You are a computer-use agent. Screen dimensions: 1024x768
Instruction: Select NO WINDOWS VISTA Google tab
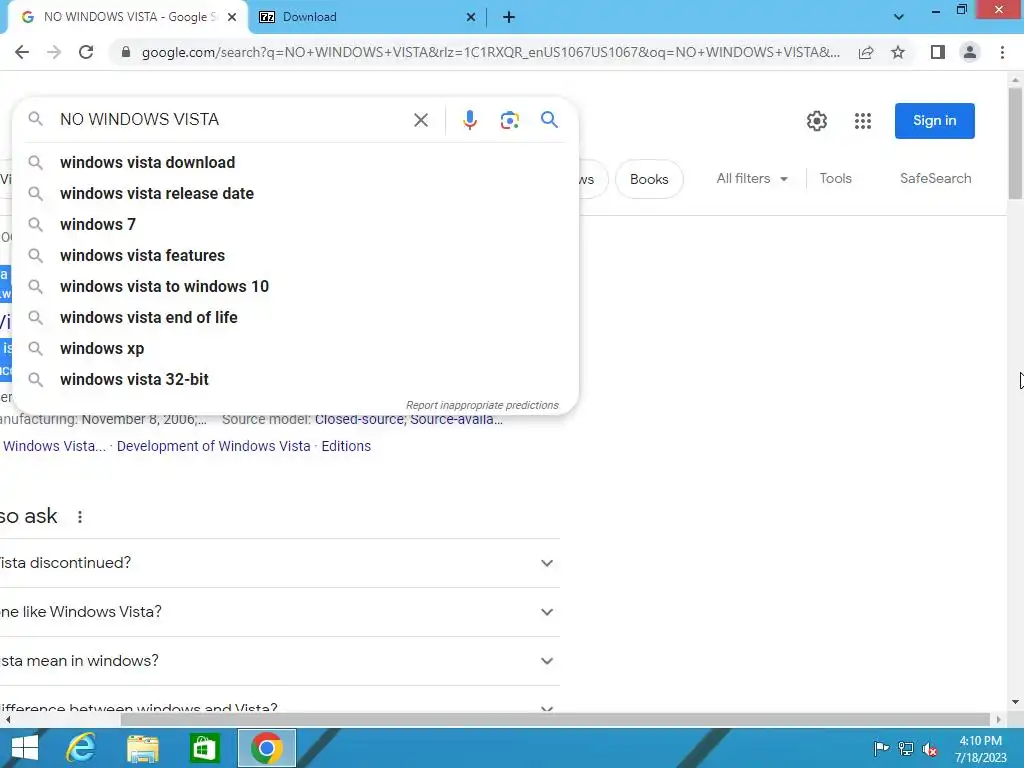(x=129, y=17)
